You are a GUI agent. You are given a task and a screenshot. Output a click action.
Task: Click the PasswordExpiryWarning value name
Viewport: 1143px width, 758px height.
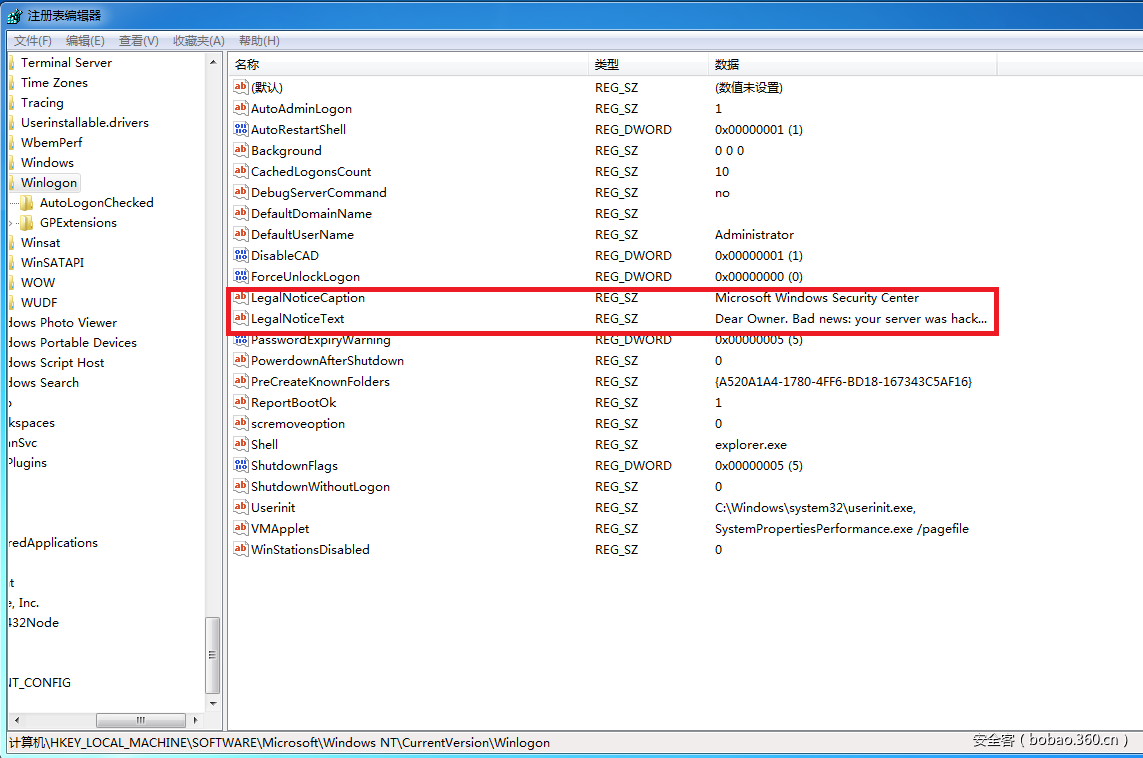click(321, 340)
